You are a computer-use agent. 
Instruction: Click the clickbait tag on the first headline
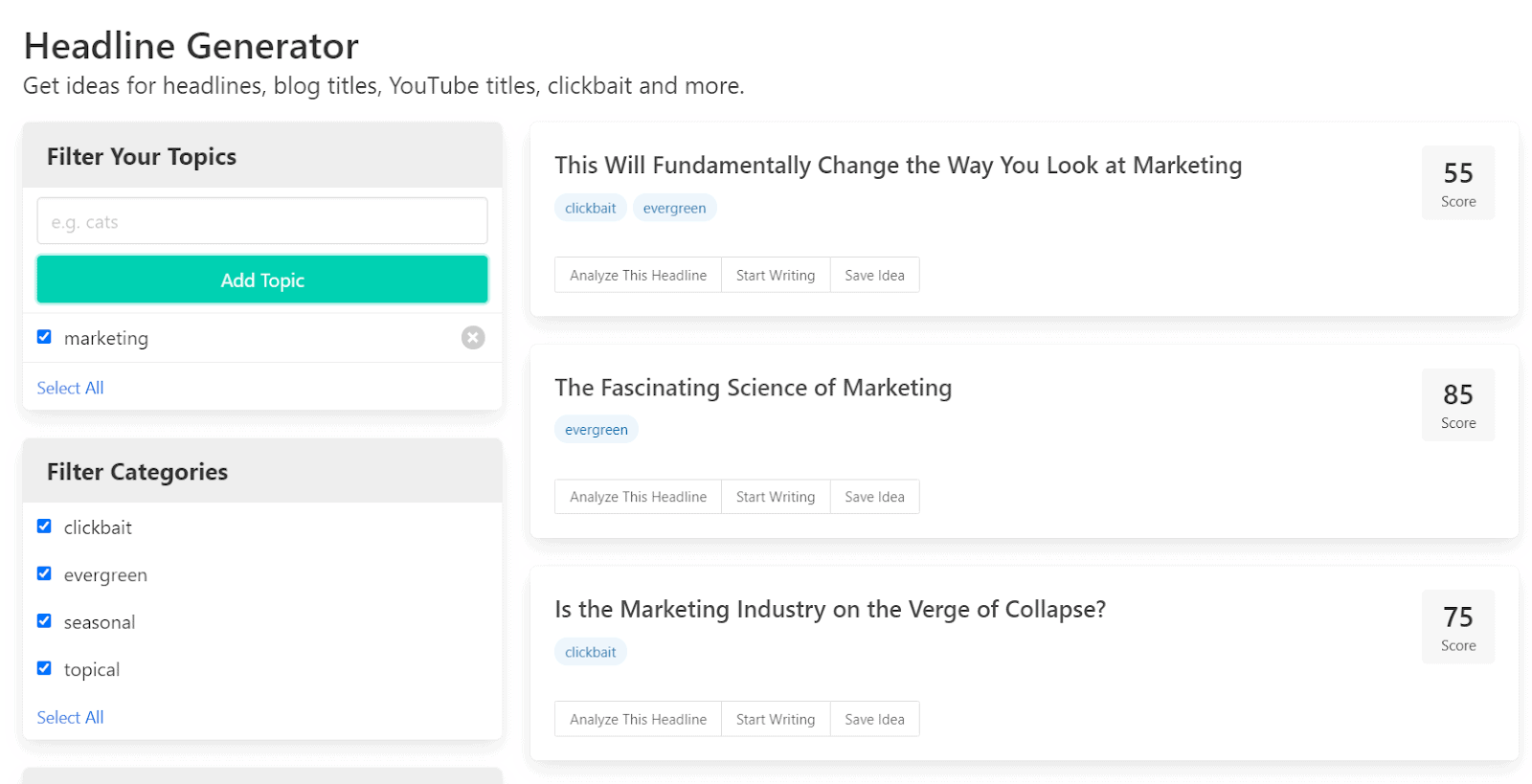click(x=590, y=208)
